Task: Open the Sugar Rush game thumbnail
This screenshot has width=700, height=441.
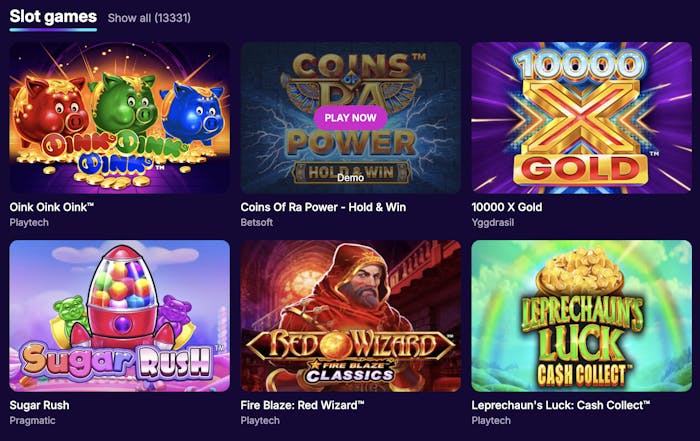Action: [x=120, y=316]
